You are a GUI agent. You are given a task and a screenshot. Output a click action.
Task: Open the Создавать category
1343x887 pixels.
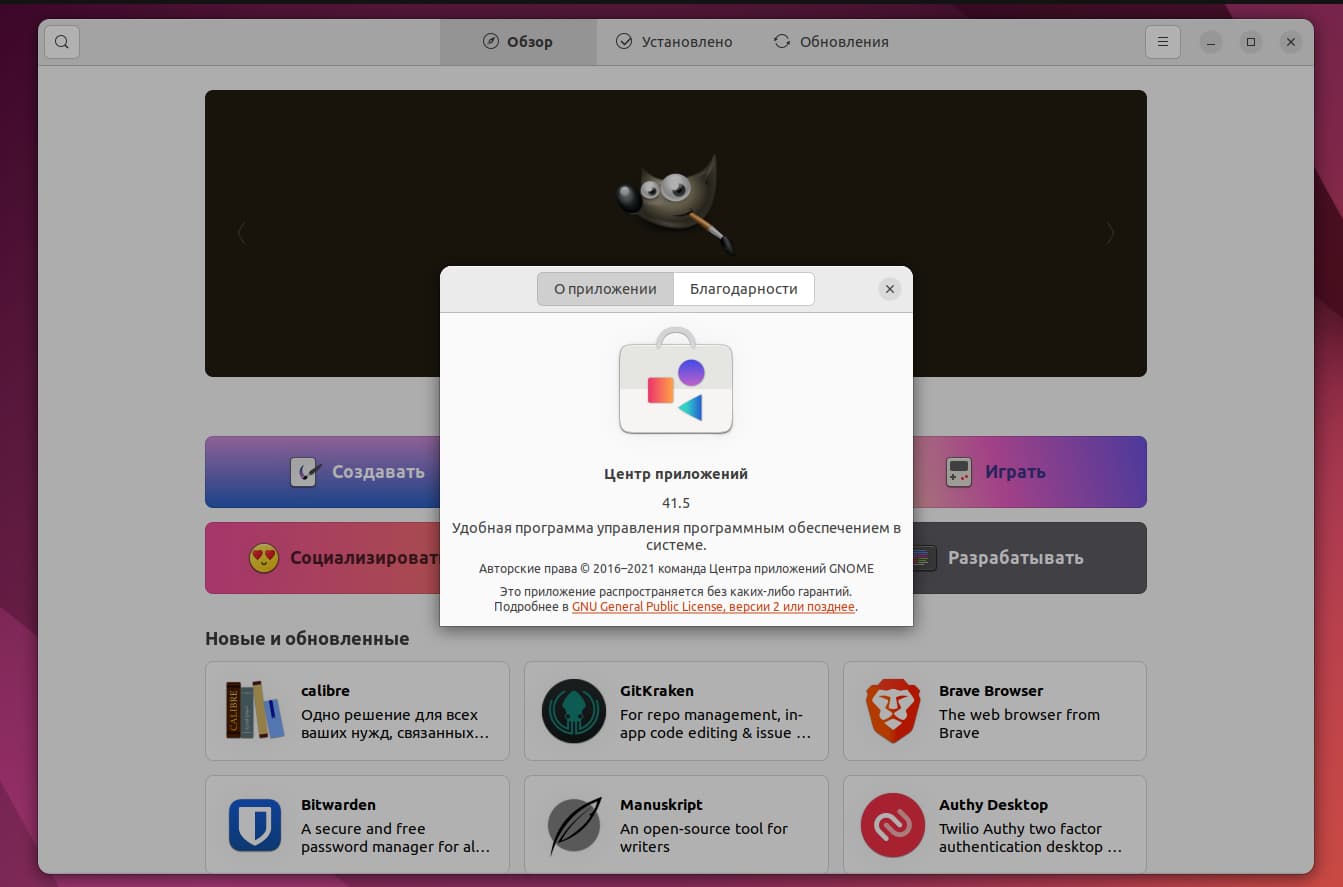pos(323,472)
